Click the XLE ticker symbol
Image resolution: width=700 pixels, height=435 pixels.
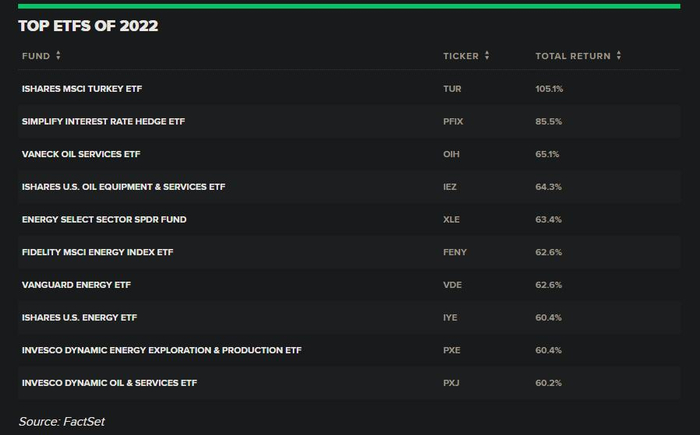pos(452,219)
